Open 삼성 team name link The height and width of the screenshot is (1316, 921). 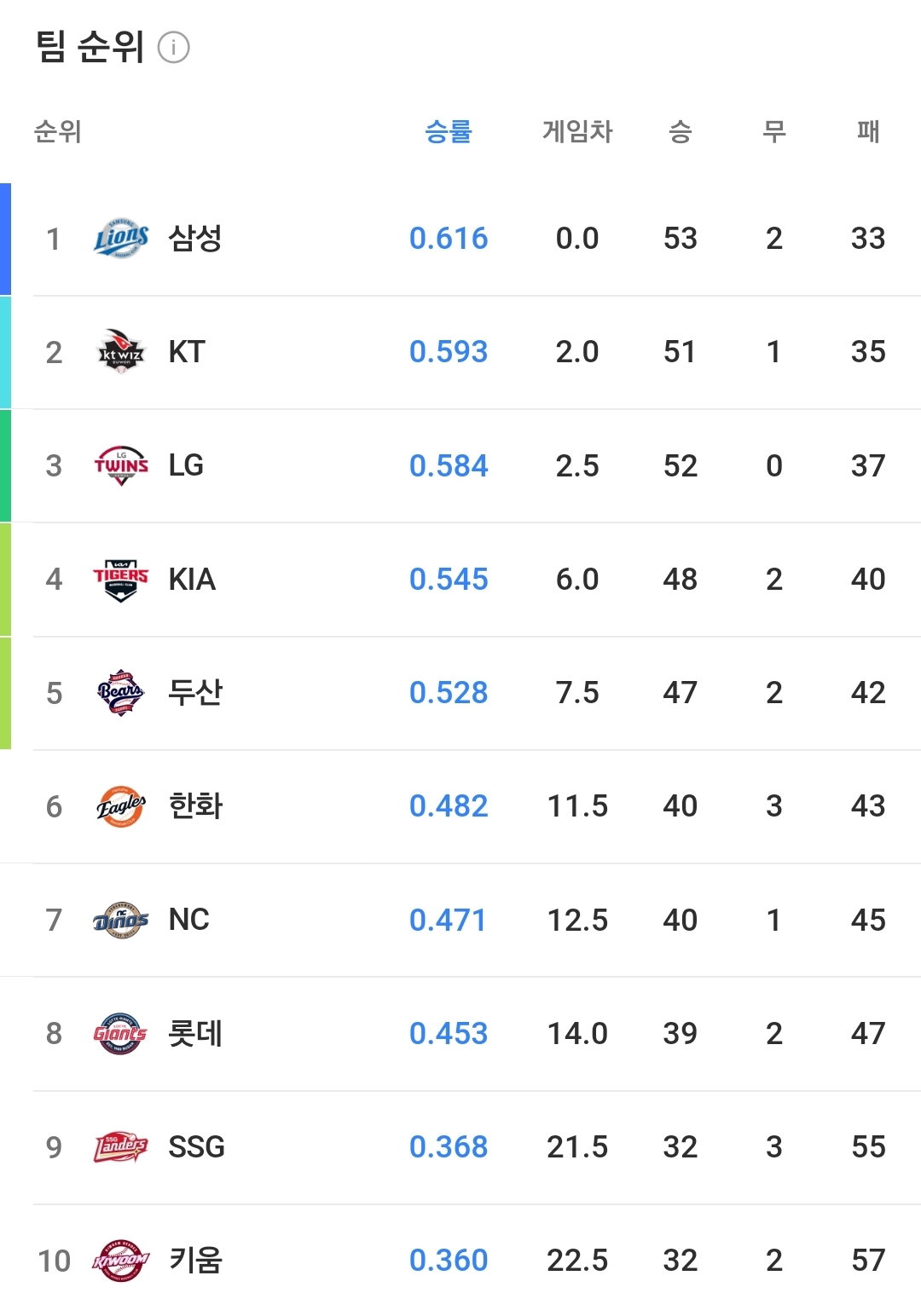pos(195,238)
